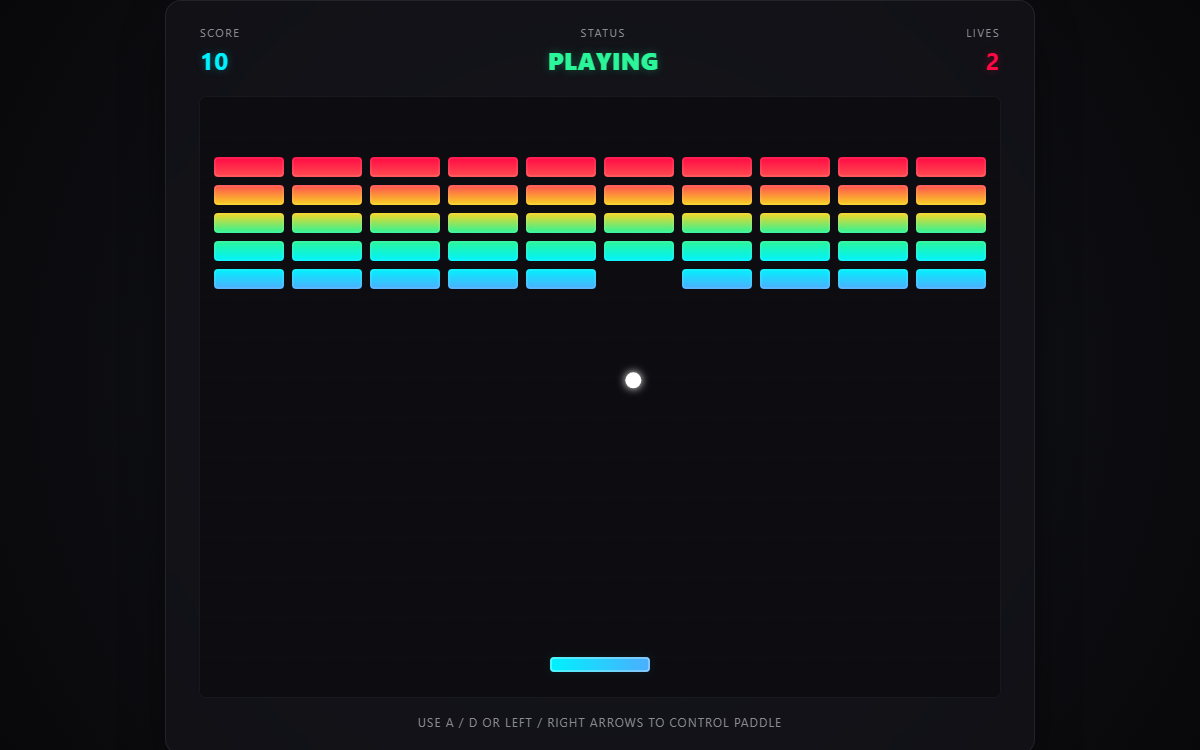
Task: Click the lives value 2
Action: (x=992, y=62)
